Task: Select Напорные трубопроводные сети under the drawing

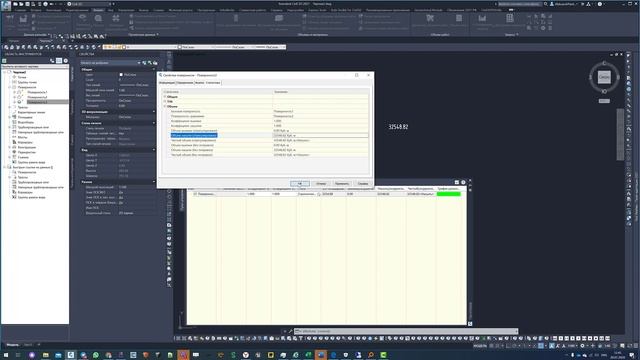Action: point(40,132)
